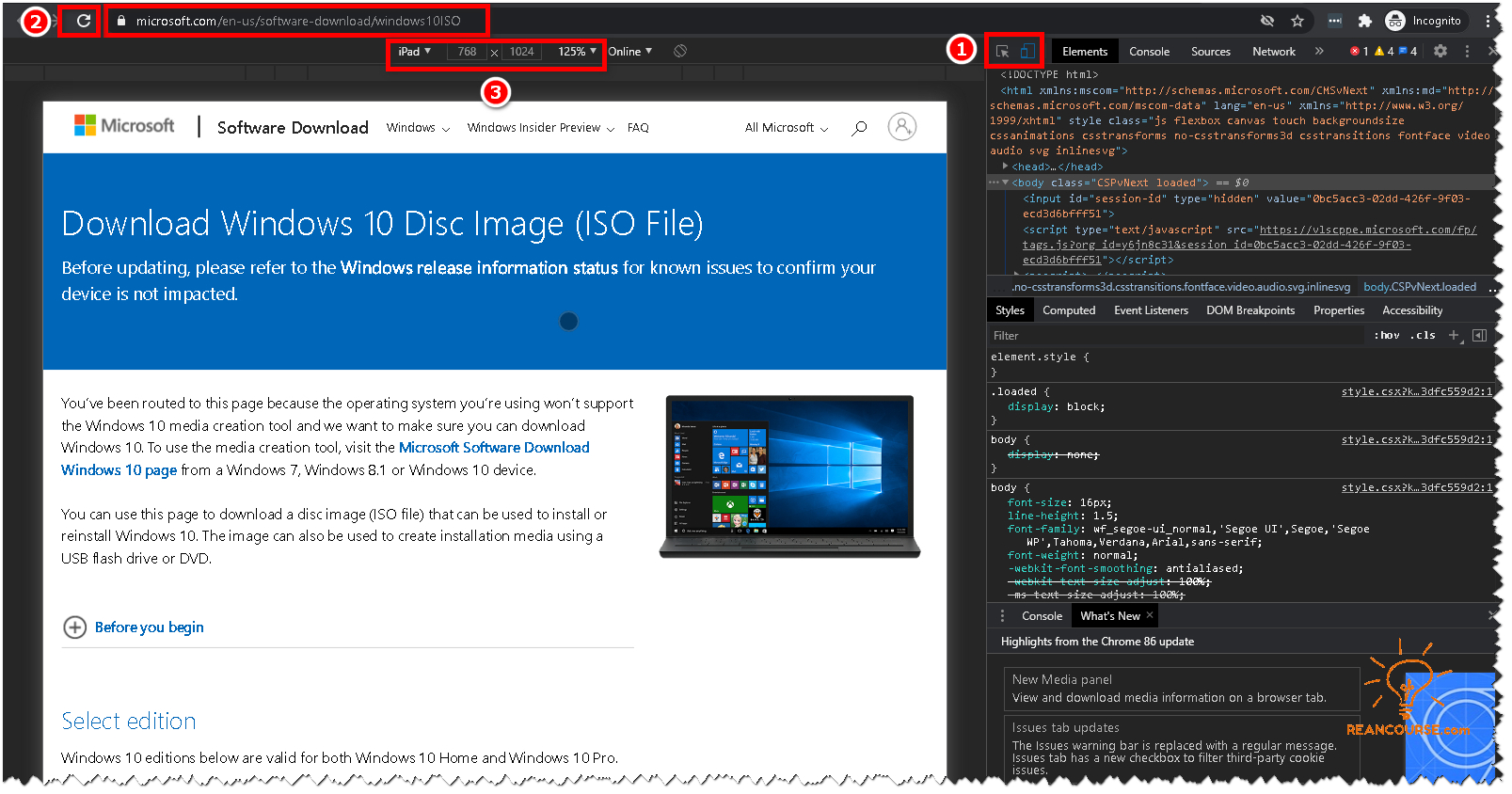Screen dimensions: 1512x794
Task: Select body.CSPvNext.loaded breadcrumb
Action: [x=1420, y=287]
